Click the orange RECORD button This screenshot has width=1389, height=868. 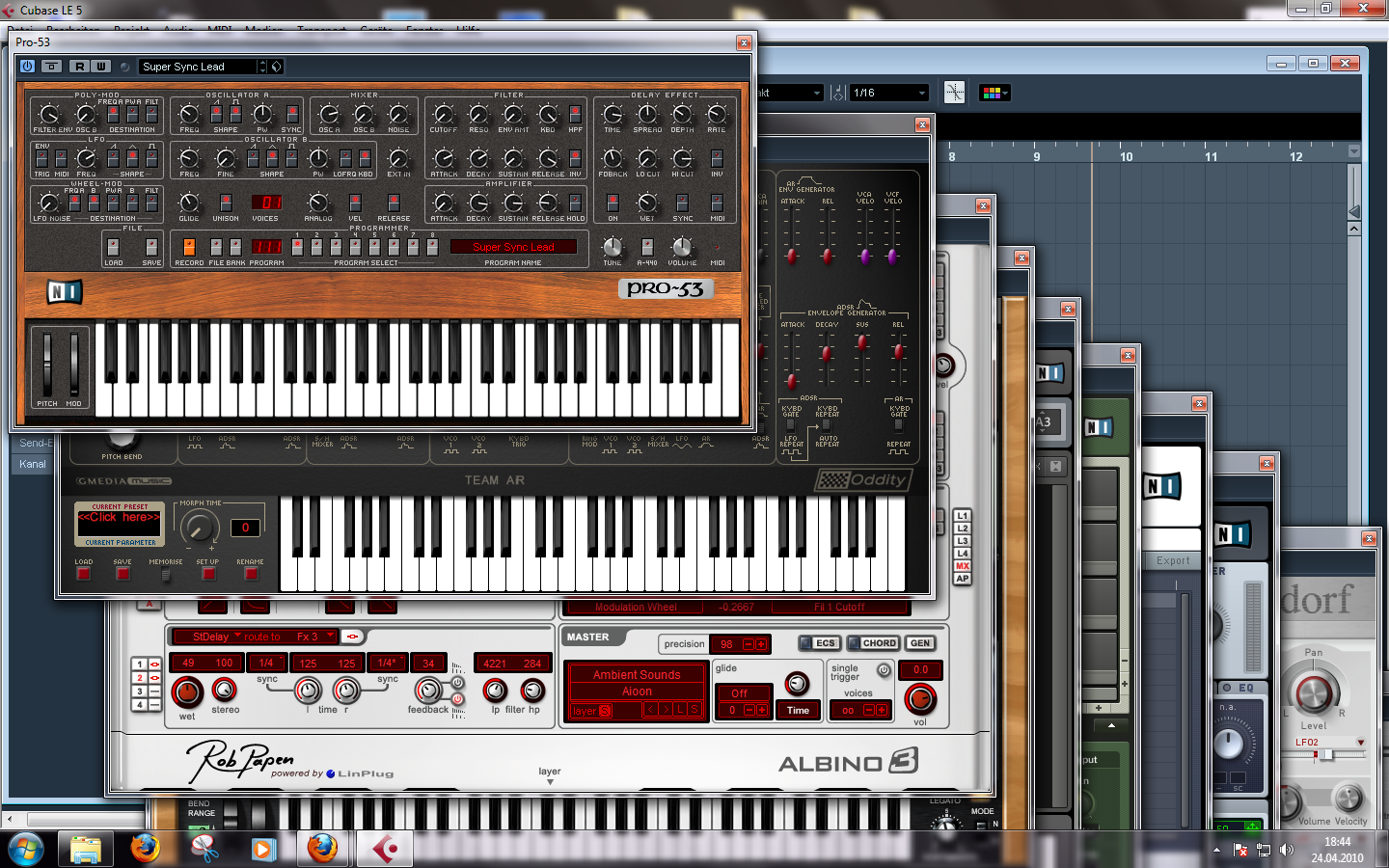pos(189,246)
